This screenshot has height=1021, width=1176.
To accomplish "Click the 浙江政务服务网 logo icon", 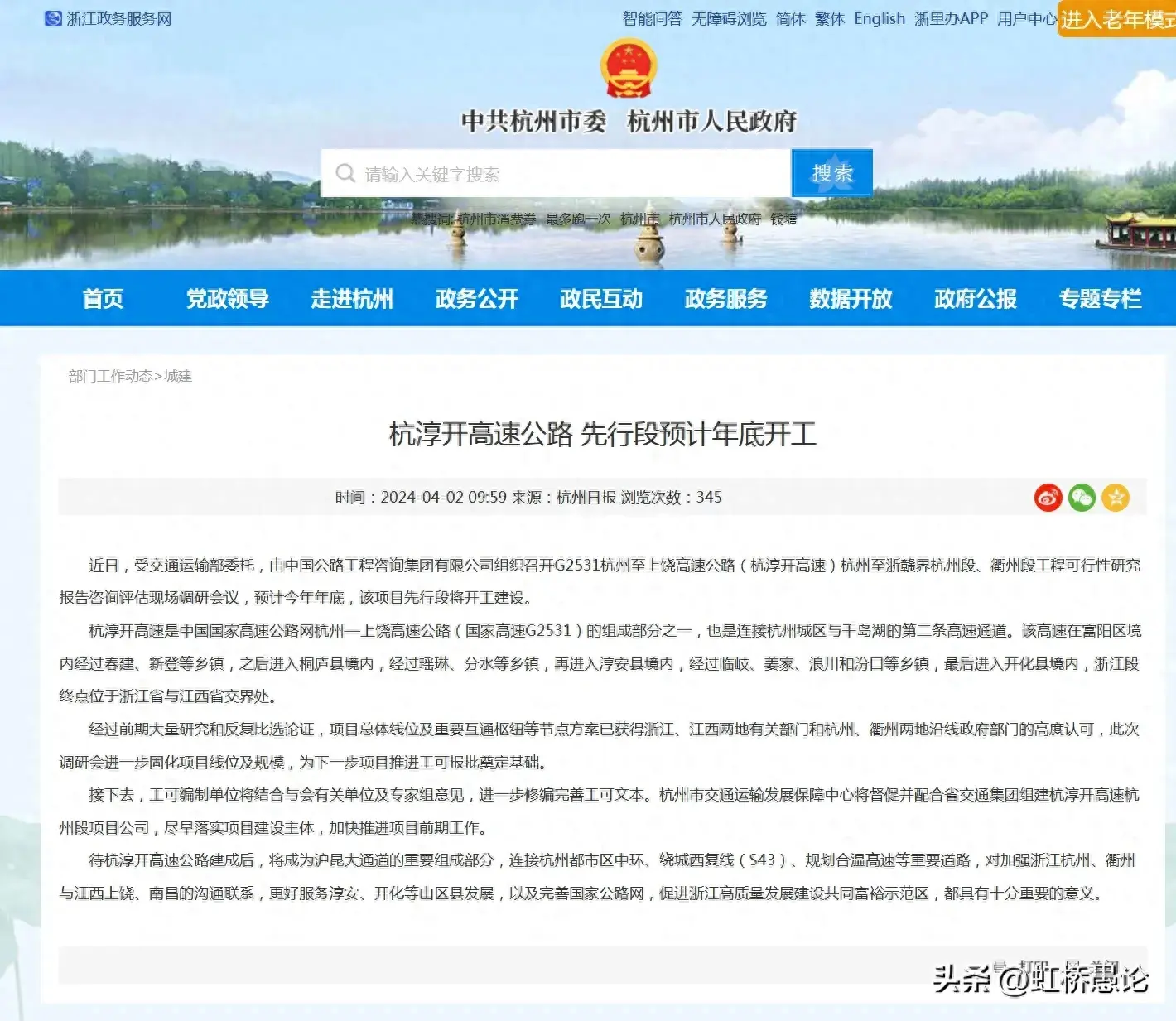I will pyautogui.click(x=53, y=18).
